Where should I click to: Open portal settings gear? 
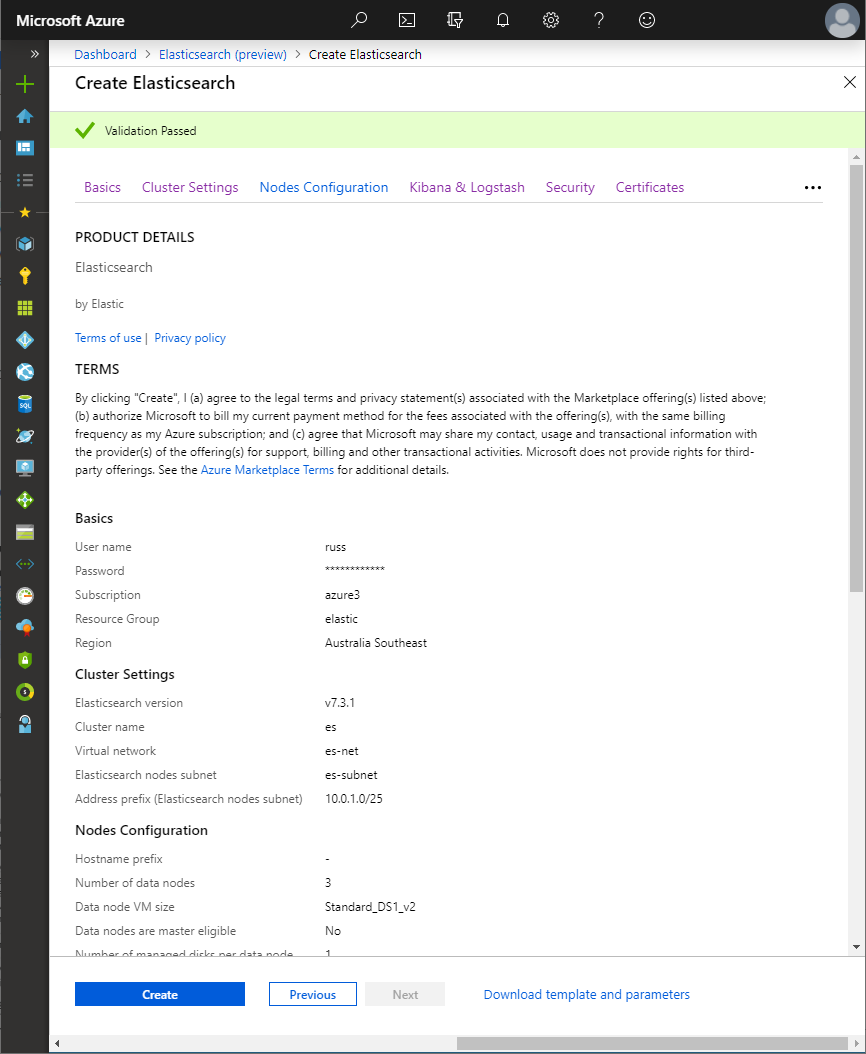[x=550, y=20]
